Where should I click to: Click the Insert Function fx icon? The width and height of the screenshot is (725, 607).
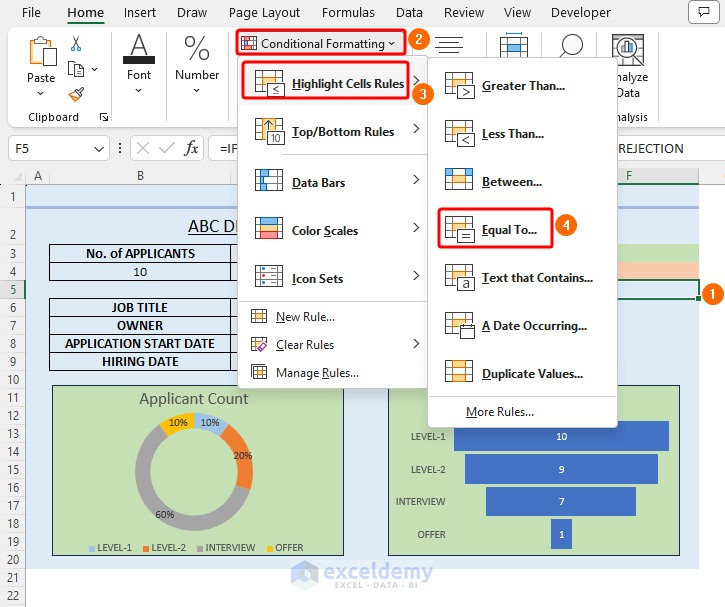(191, 148)
